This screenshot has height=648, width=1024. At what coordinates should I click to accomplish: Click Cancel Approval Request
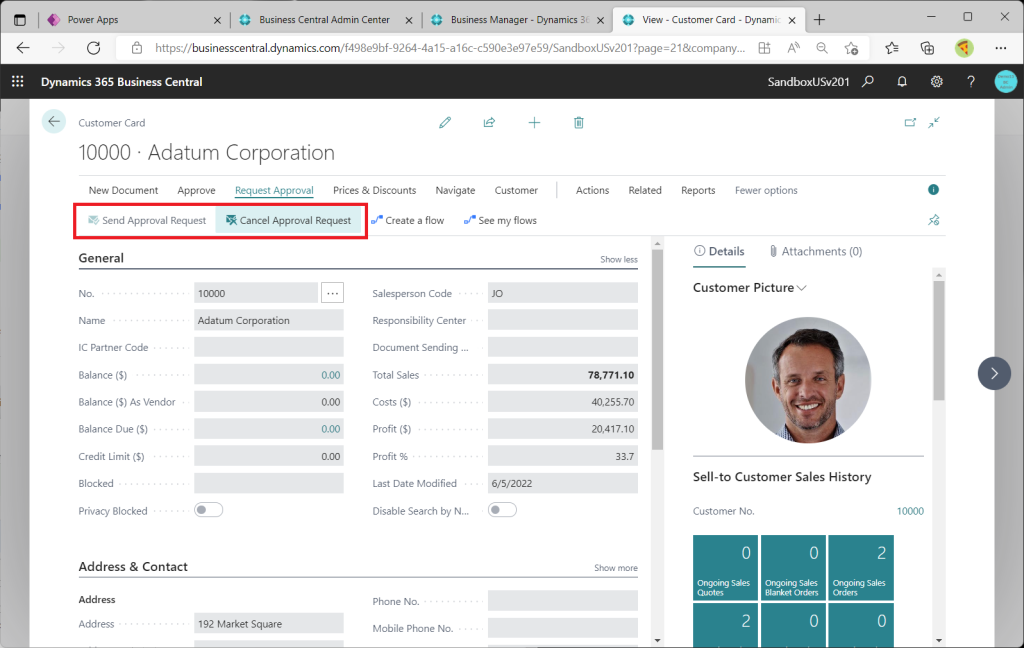[x=289, y=220]
